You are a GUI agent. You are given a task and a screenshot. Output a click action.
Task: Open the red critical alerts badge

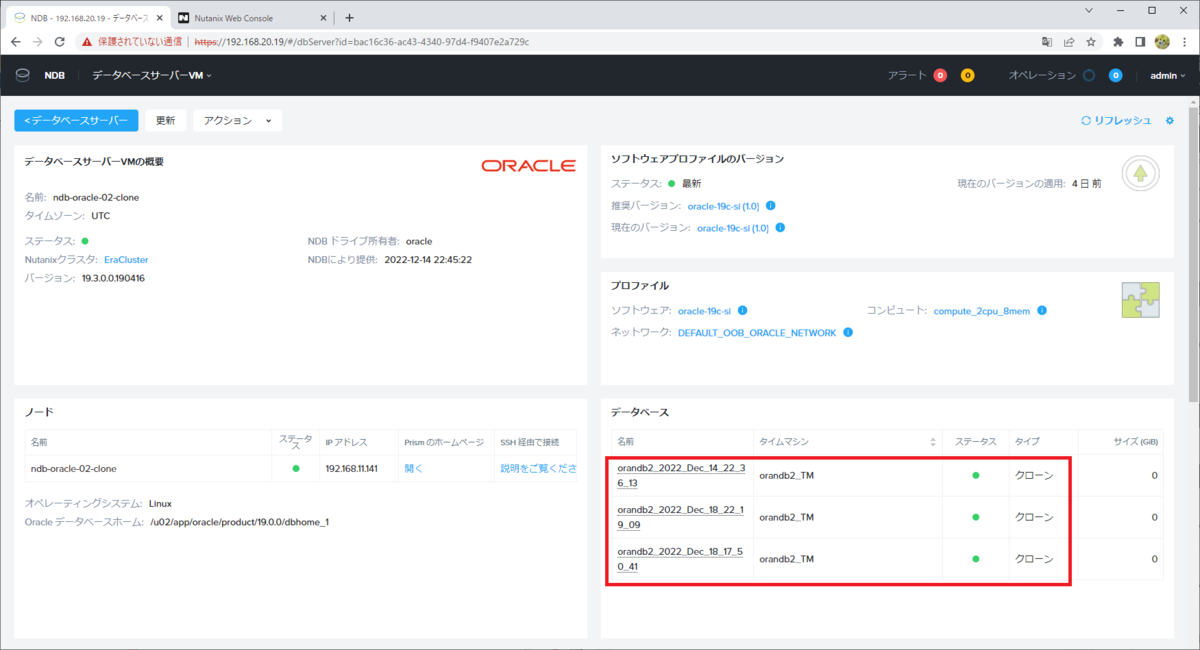point(940,75)
